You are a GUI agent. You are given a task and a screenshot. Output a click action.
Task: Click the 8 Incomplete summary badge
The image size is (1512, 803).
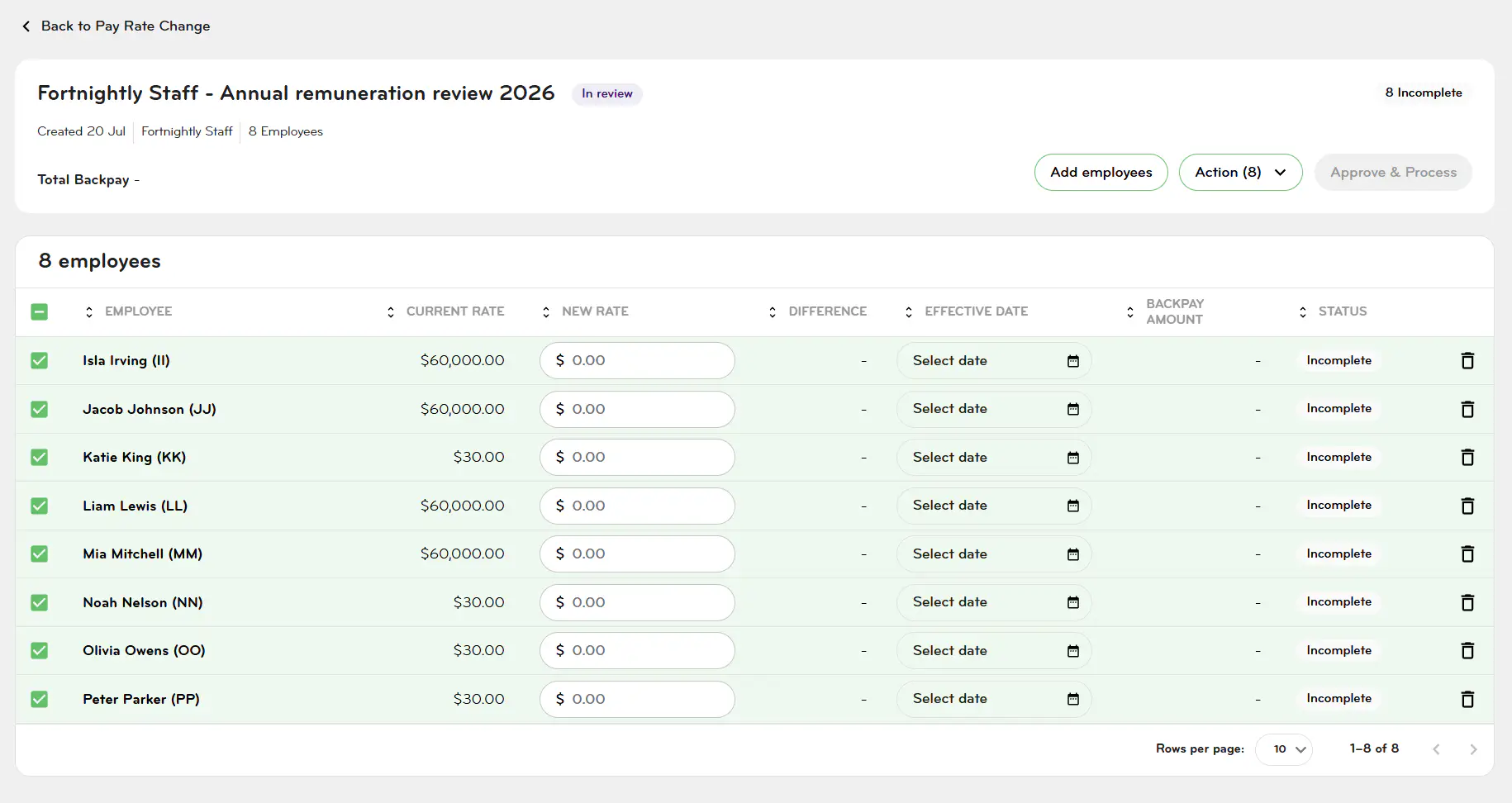[x=1424, y=93]
